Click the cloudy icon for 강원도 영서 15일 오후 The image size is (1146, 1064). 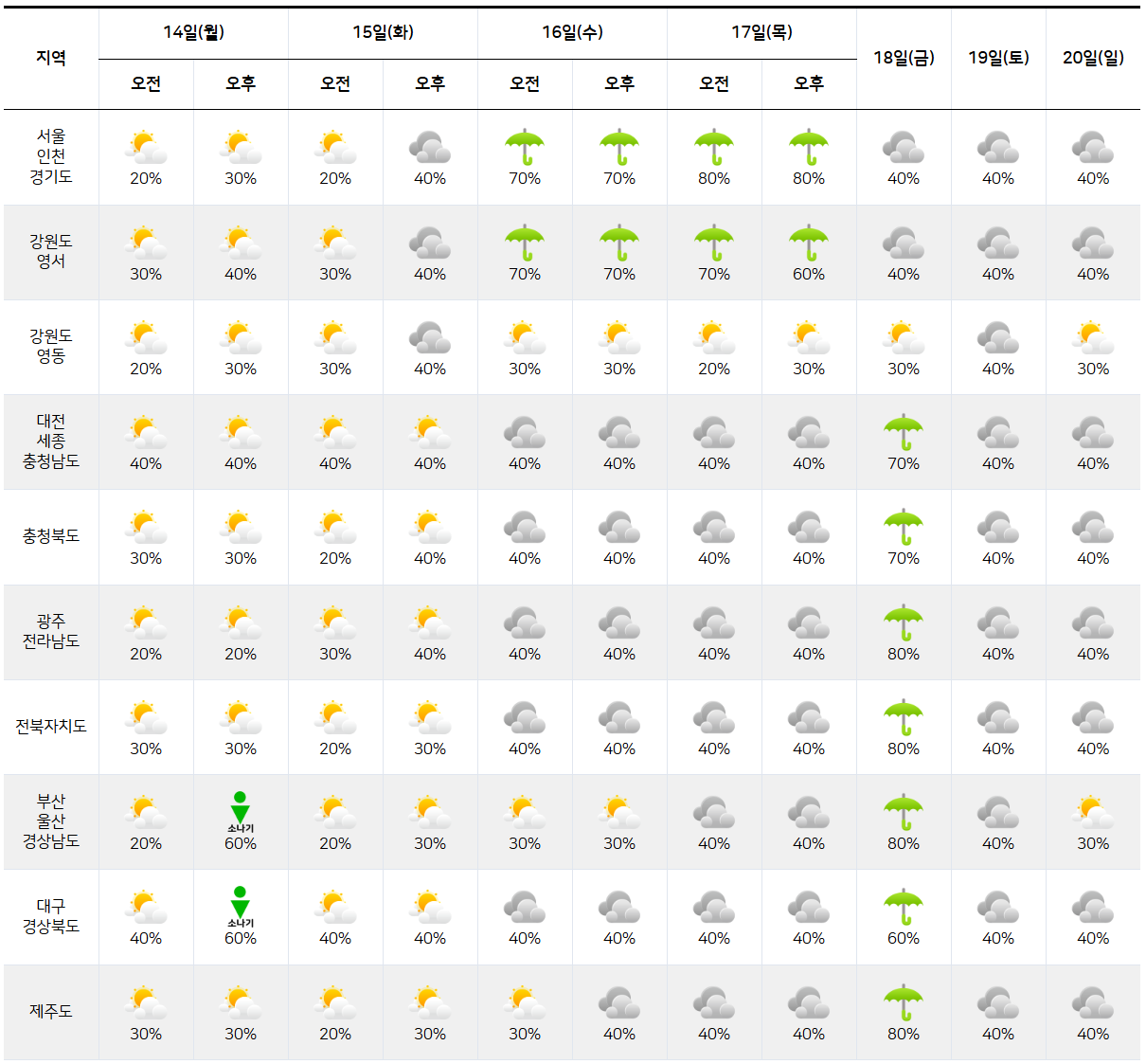click(x=430, y=243)
